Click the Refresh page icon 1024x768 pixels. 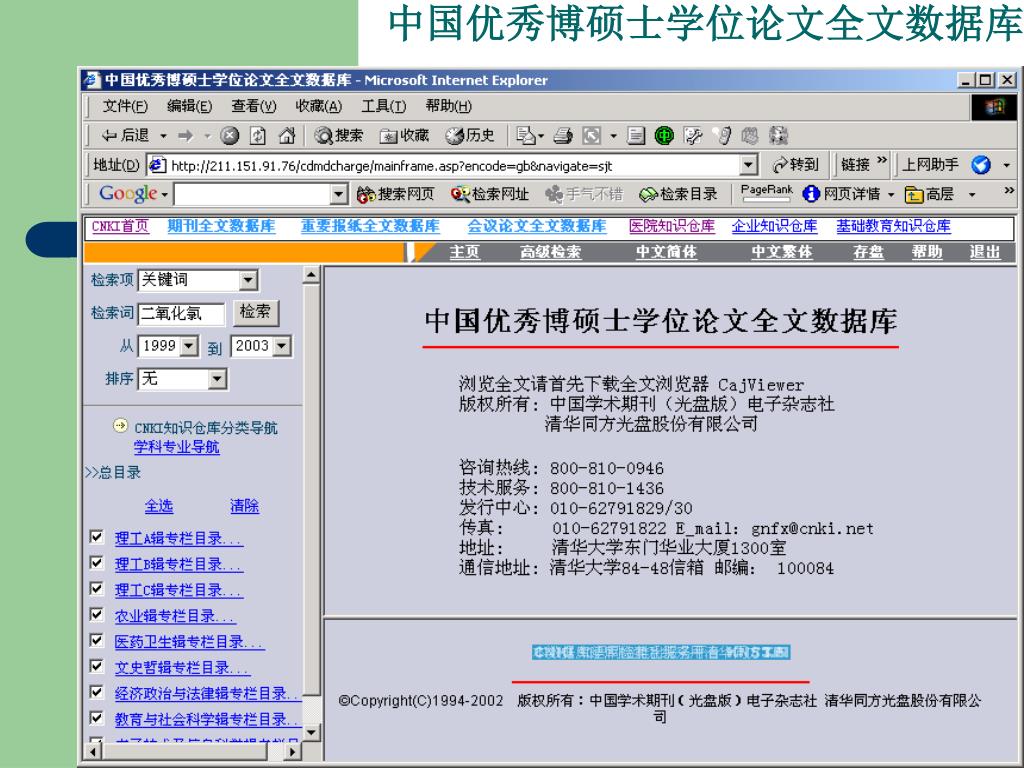[258, 136]
